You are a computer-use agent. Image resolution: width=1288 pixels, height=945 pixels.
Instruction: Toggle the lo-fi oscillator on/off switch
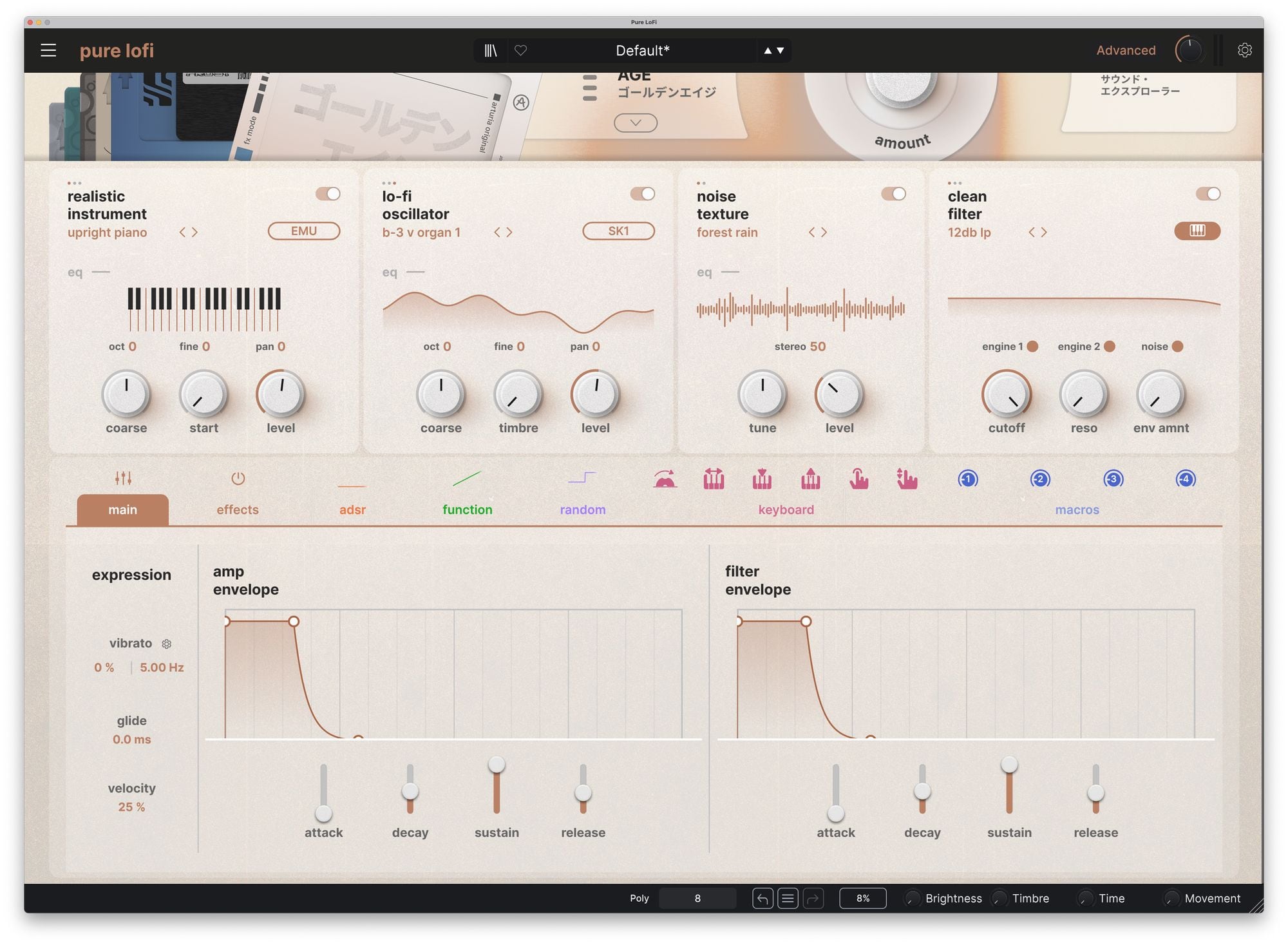click(642, 194)
